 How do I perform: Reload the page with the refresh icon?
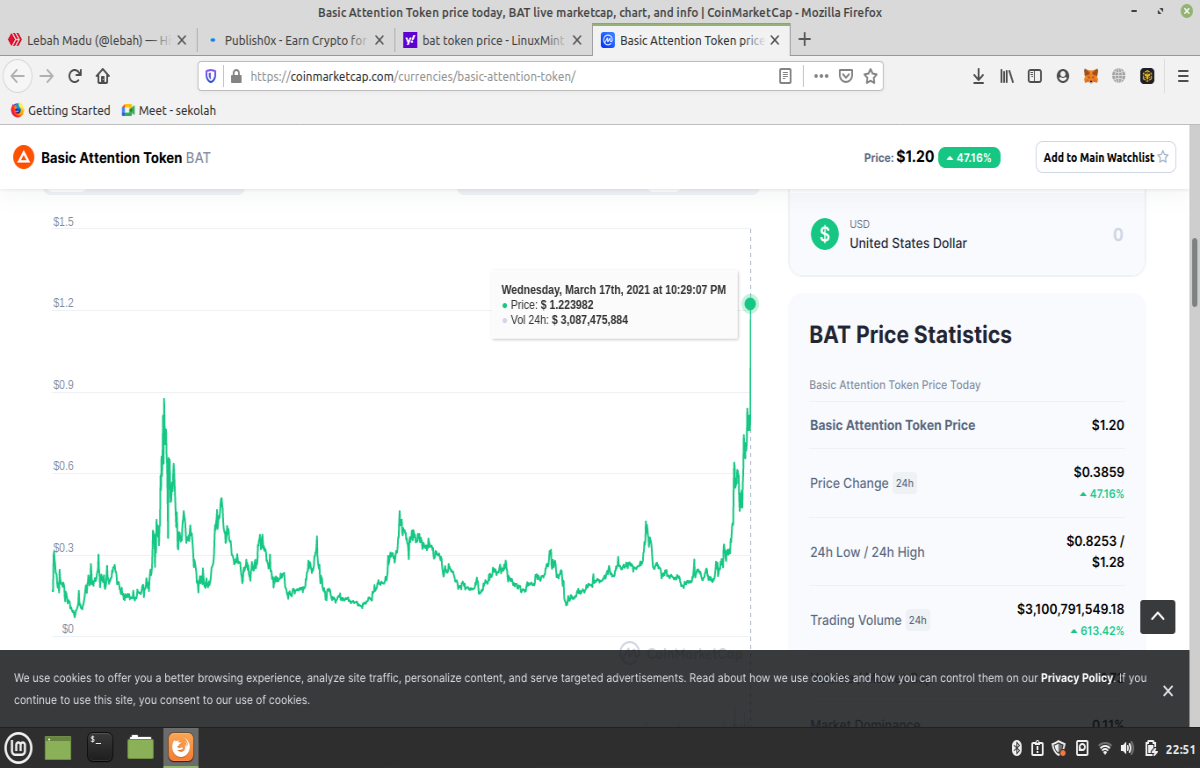75,76
